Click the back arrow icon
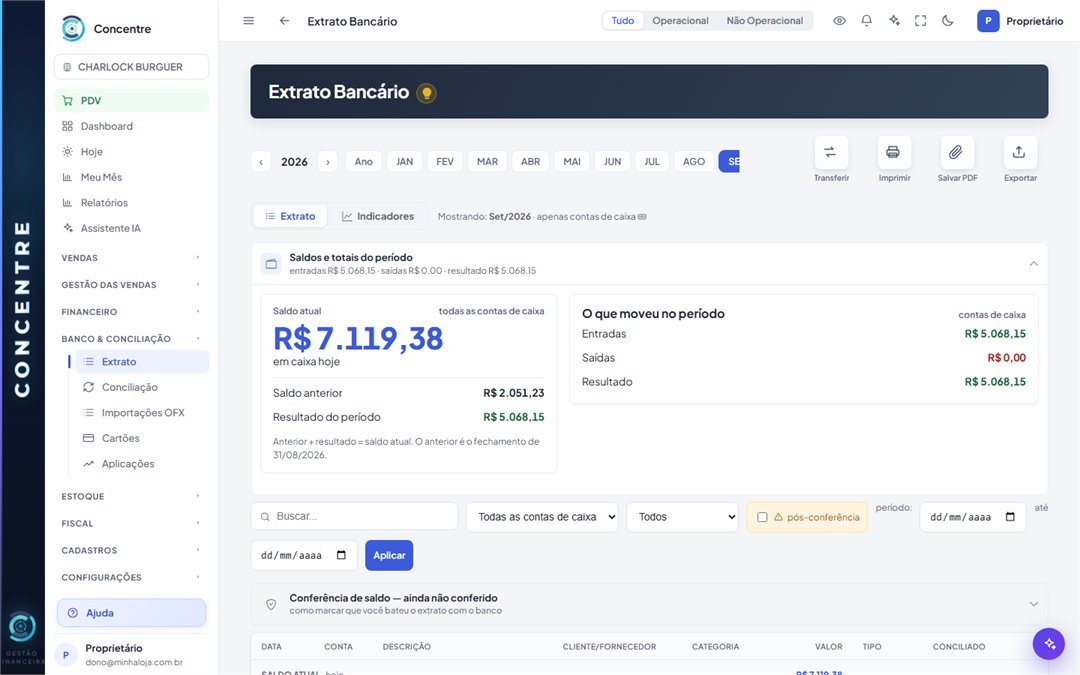 pos(284,21)
